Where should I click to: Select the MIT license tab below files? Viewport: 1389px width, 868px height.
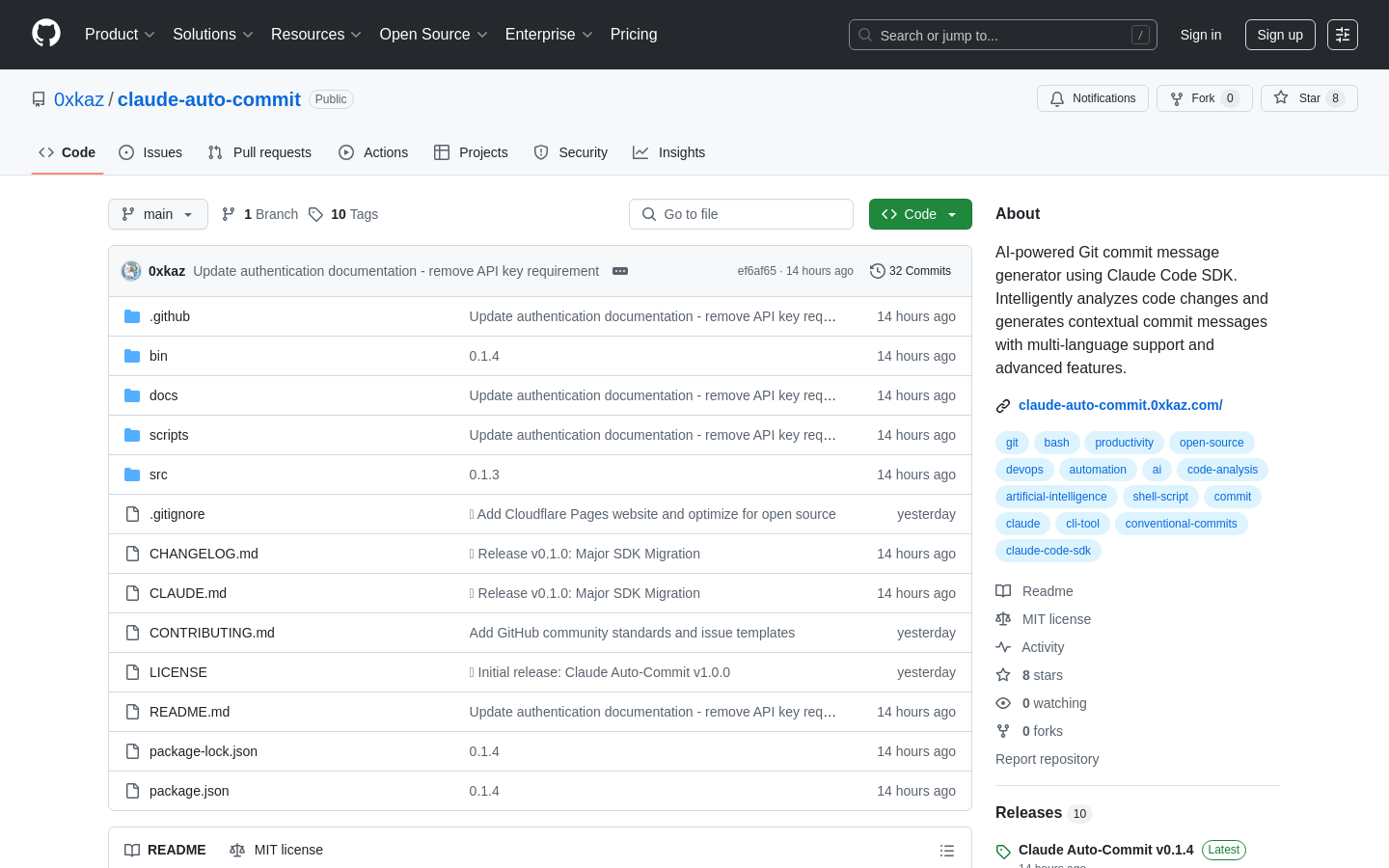[x=277, y=850]
